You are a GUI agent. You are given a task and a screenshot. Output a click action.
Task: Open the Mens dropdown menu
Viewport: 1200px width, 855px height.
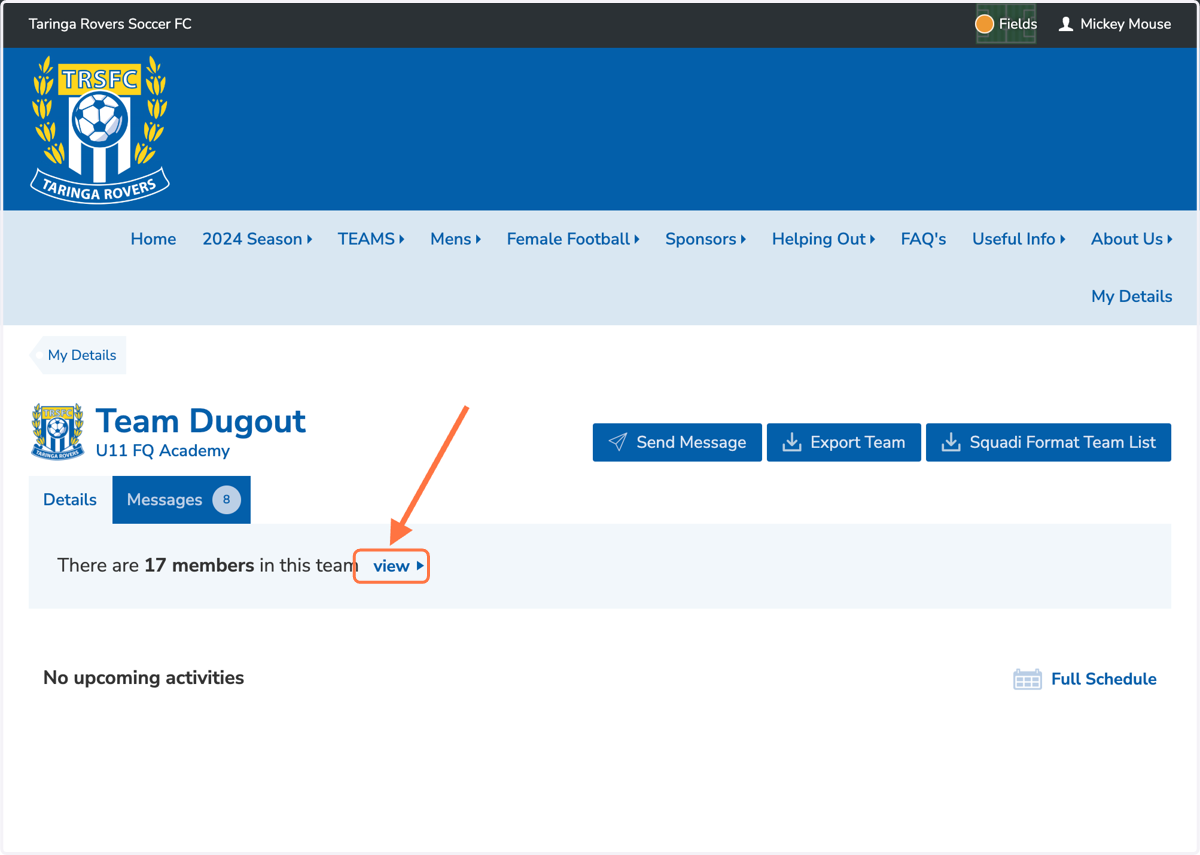click(x=456, y=239)
